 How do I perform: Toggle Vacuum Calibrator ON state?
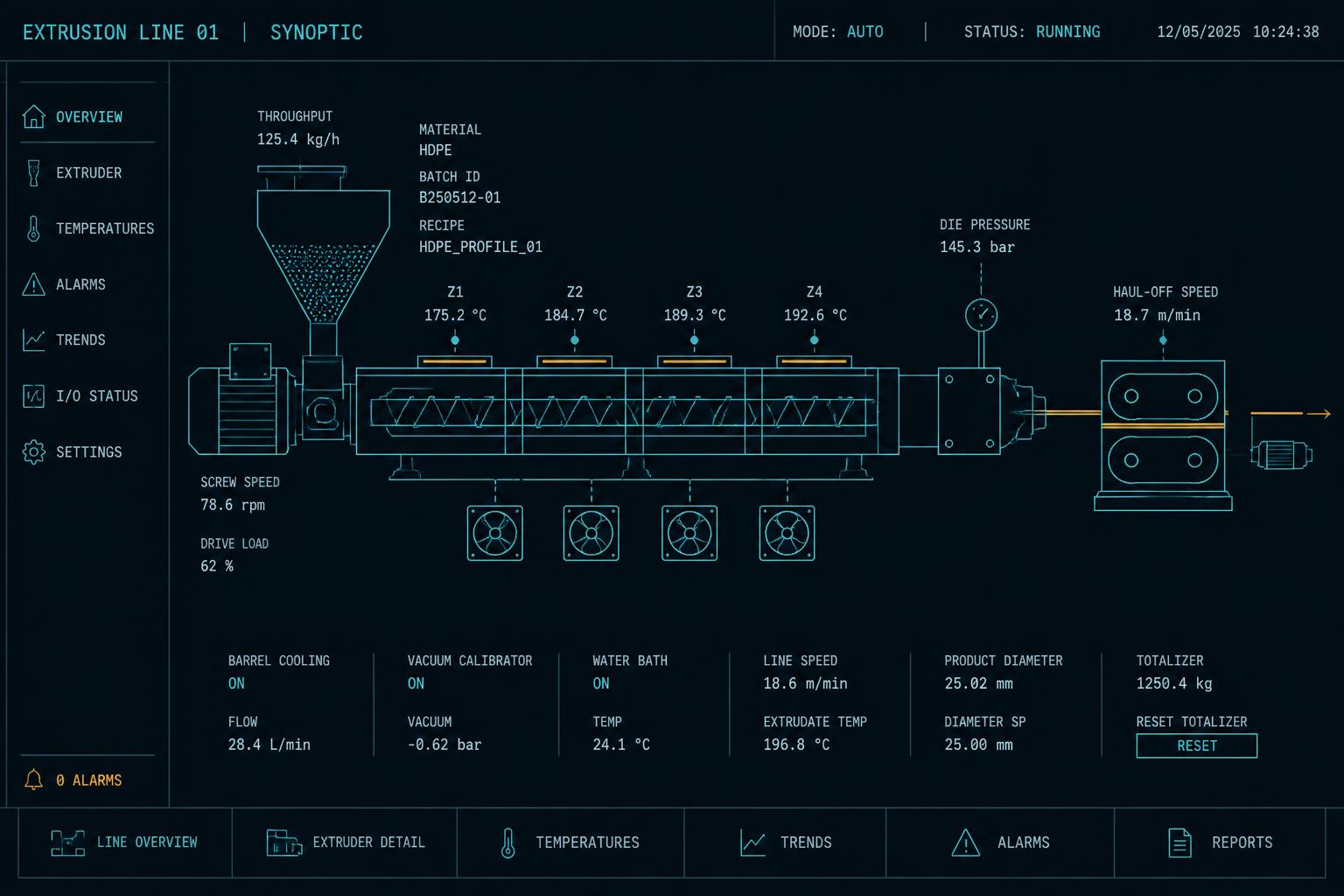[416, 683]
